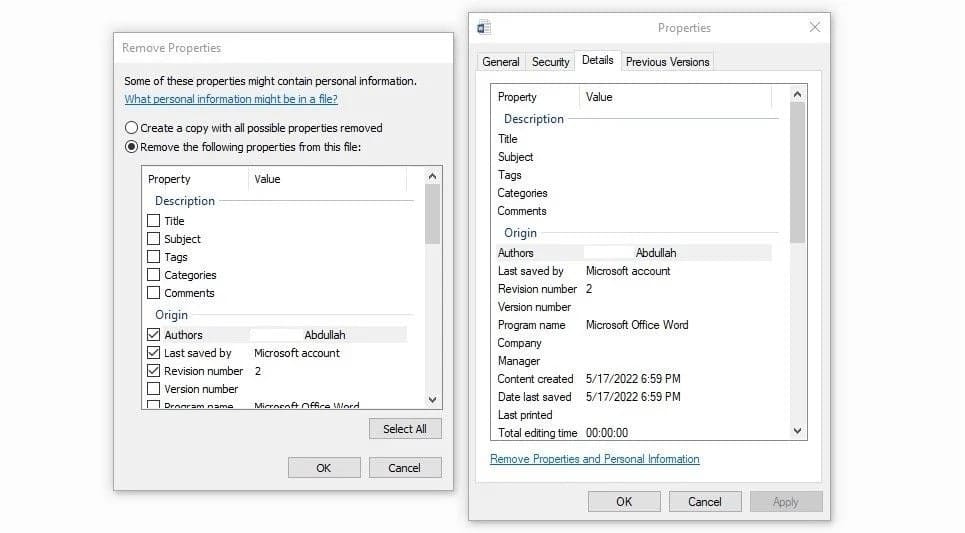
Task: Click scrollbar thumb in Remove Properties list
Action: point(433,214)
